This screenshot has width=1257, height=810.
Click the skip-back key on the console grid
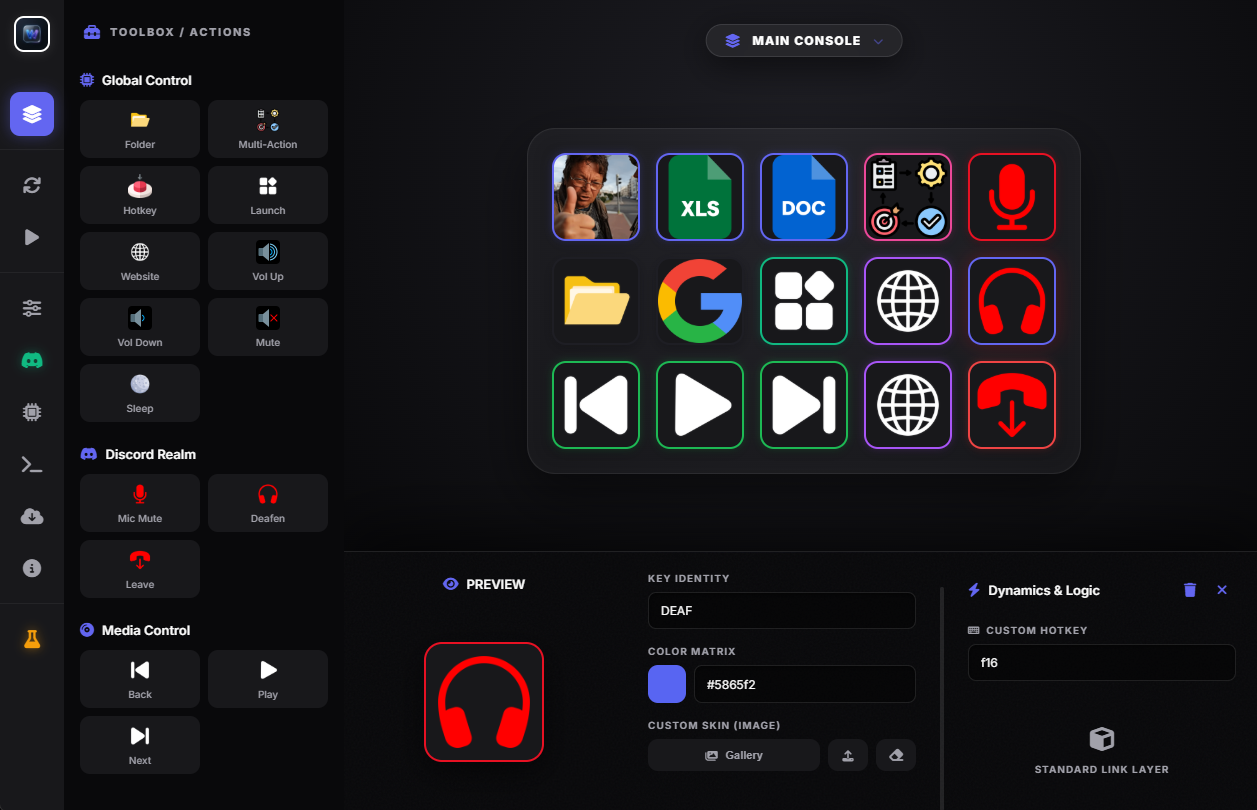pos(596,405)
